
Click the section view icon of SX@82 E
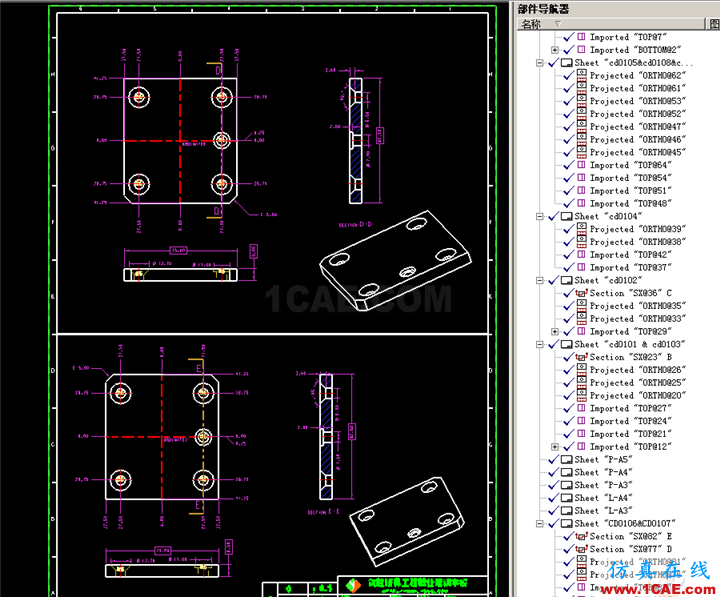coord(581,536)
